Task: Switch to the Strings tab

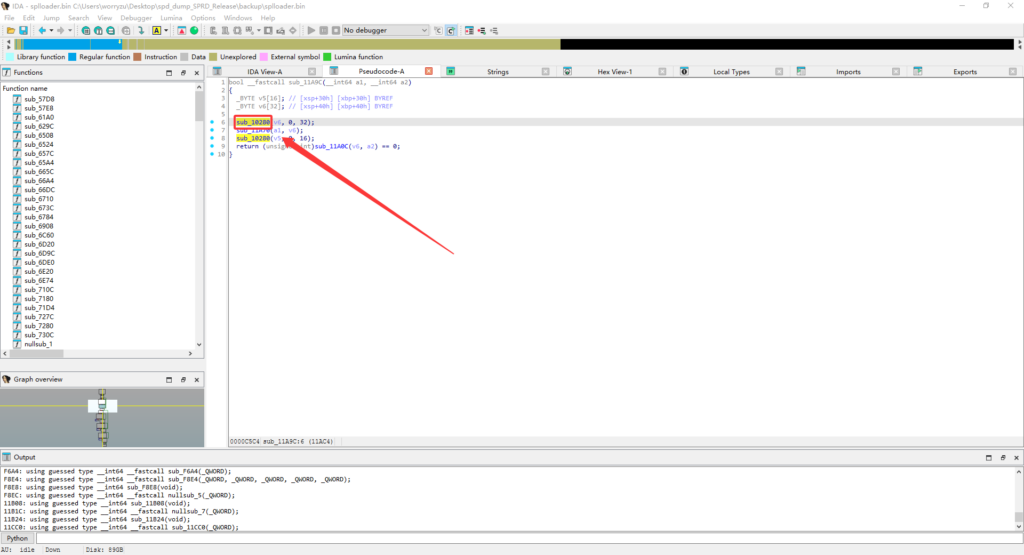Action: [x=498, y=72]
